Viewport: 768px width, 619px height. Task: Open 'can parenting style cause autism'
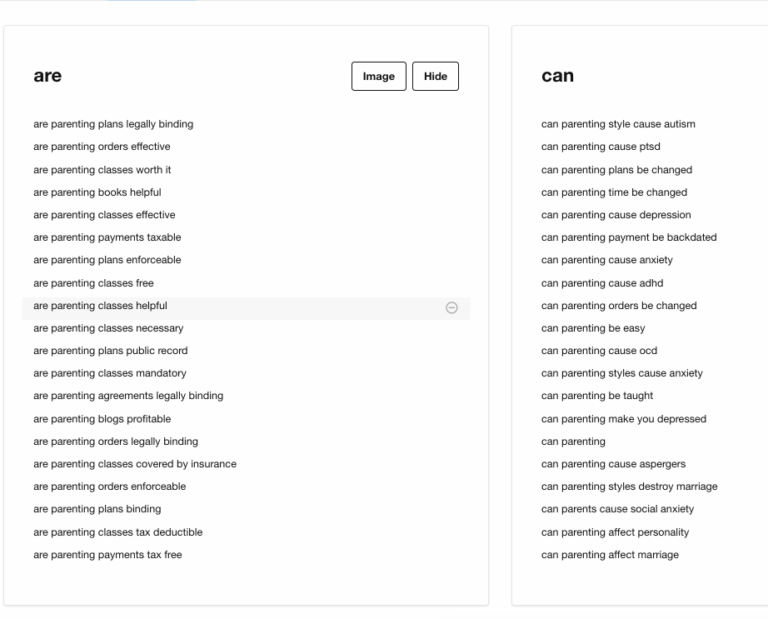click(618, 125)
